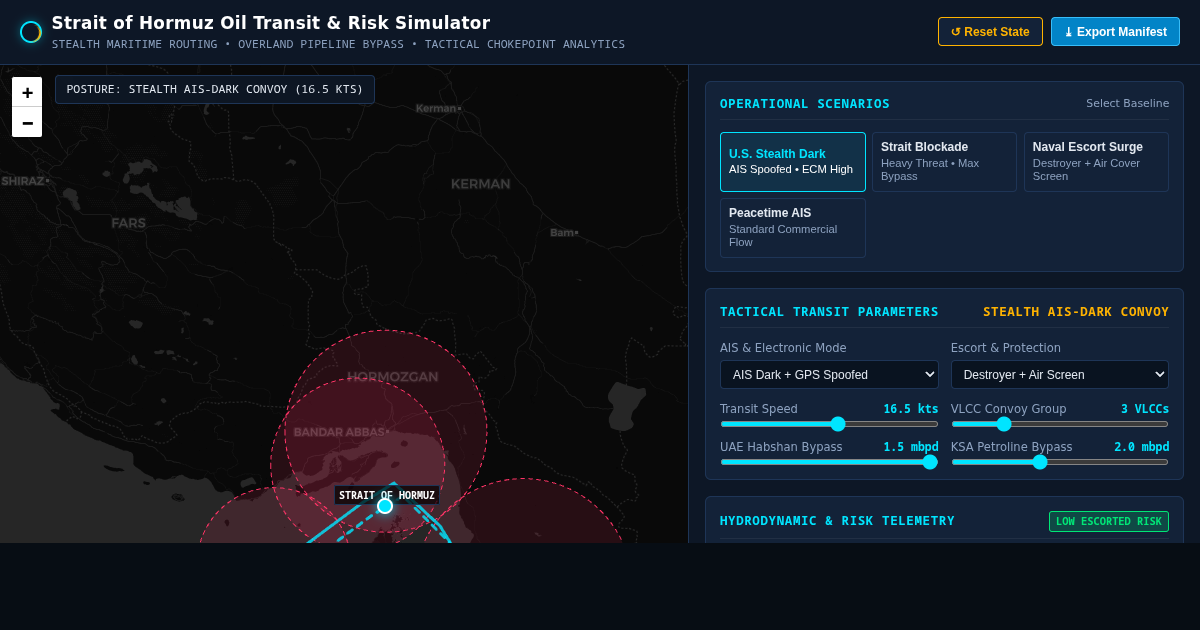Click the zoom in plus button
This screenshot has height=630, width=1200.
[27, 92]
